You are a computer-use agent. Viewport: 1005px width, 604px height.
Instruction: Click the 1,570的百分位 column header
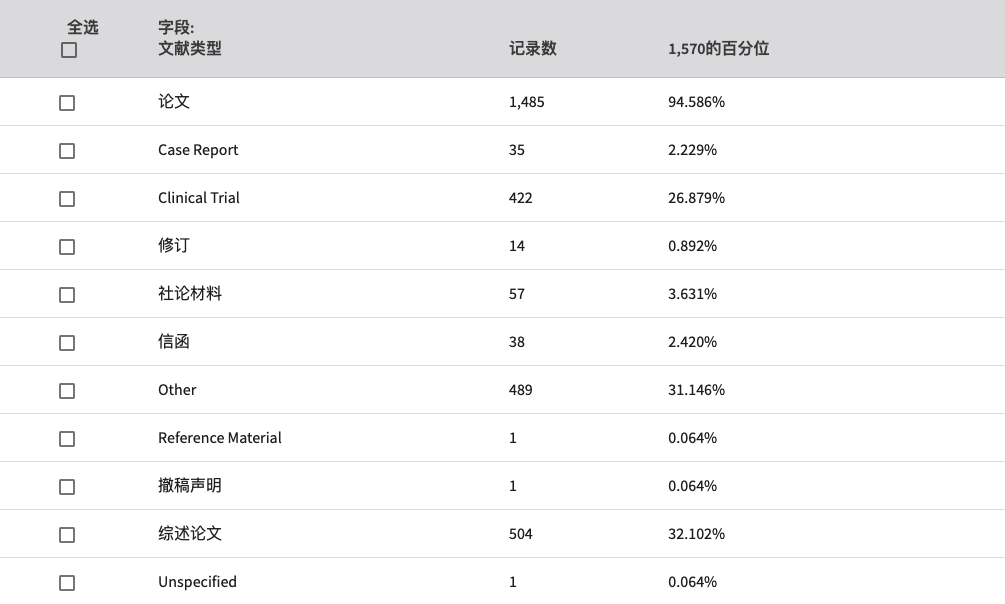(718, 49)
